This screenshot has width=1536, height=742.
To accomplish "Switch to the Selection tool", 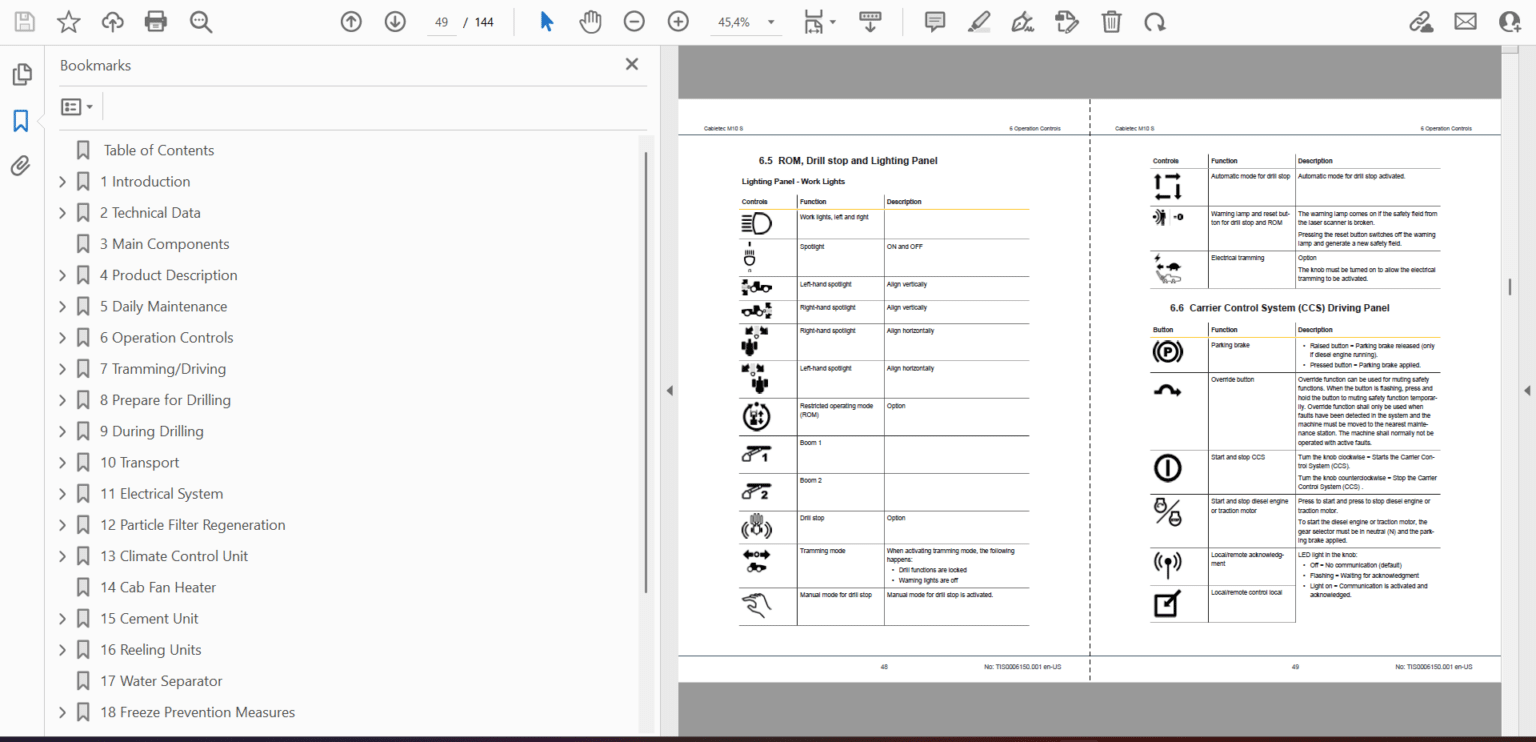I will [545, 21].
